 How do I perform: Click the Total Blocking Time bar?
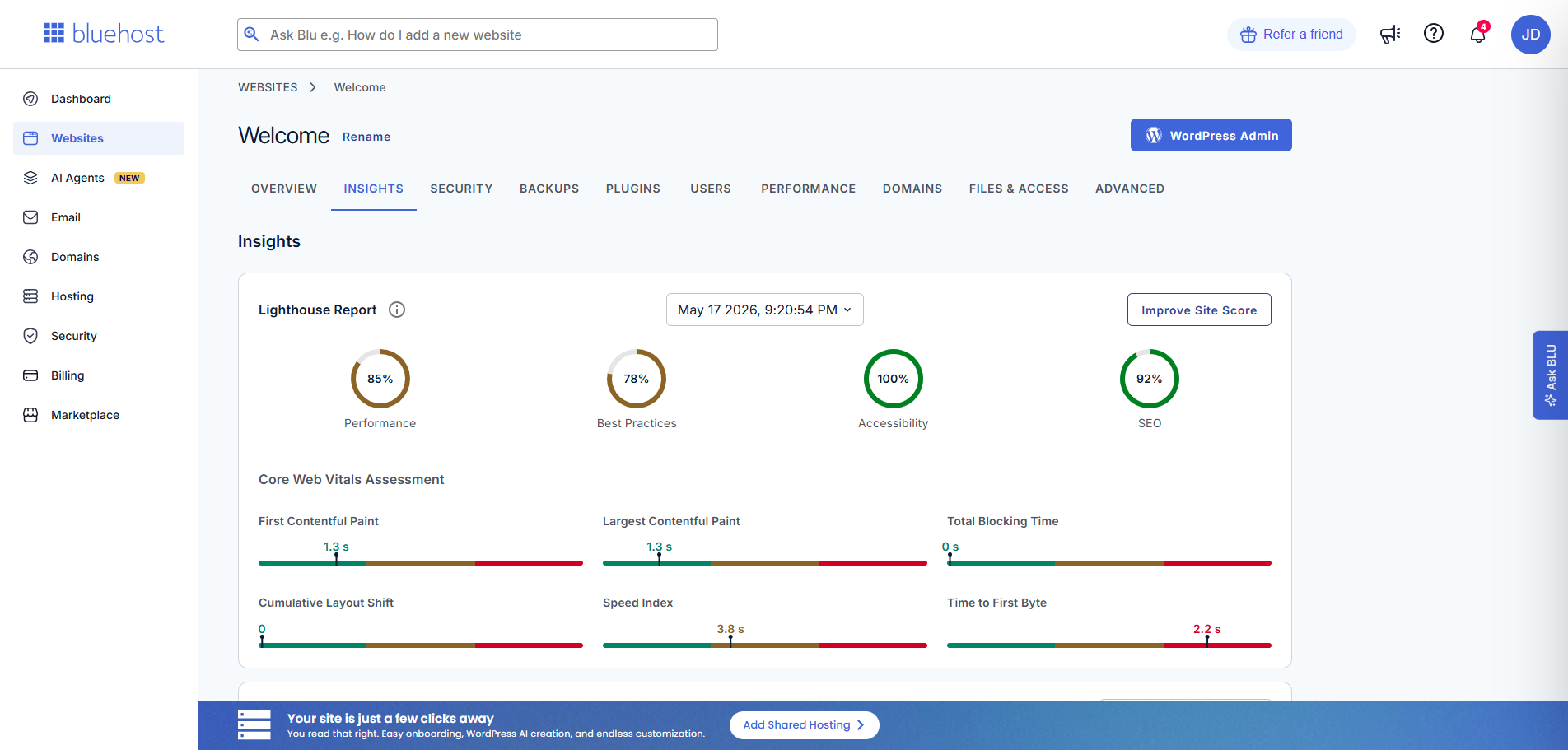point(1109,563)
